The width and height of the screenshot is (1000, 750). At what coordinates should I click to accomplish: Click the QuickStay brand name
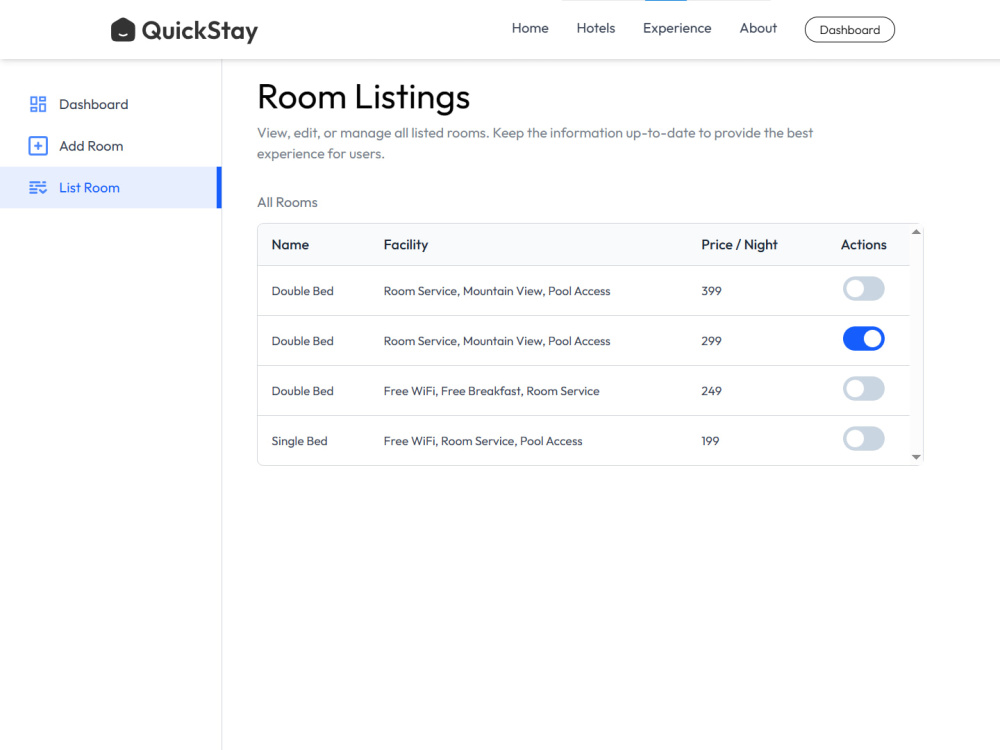tap(200, 31)
